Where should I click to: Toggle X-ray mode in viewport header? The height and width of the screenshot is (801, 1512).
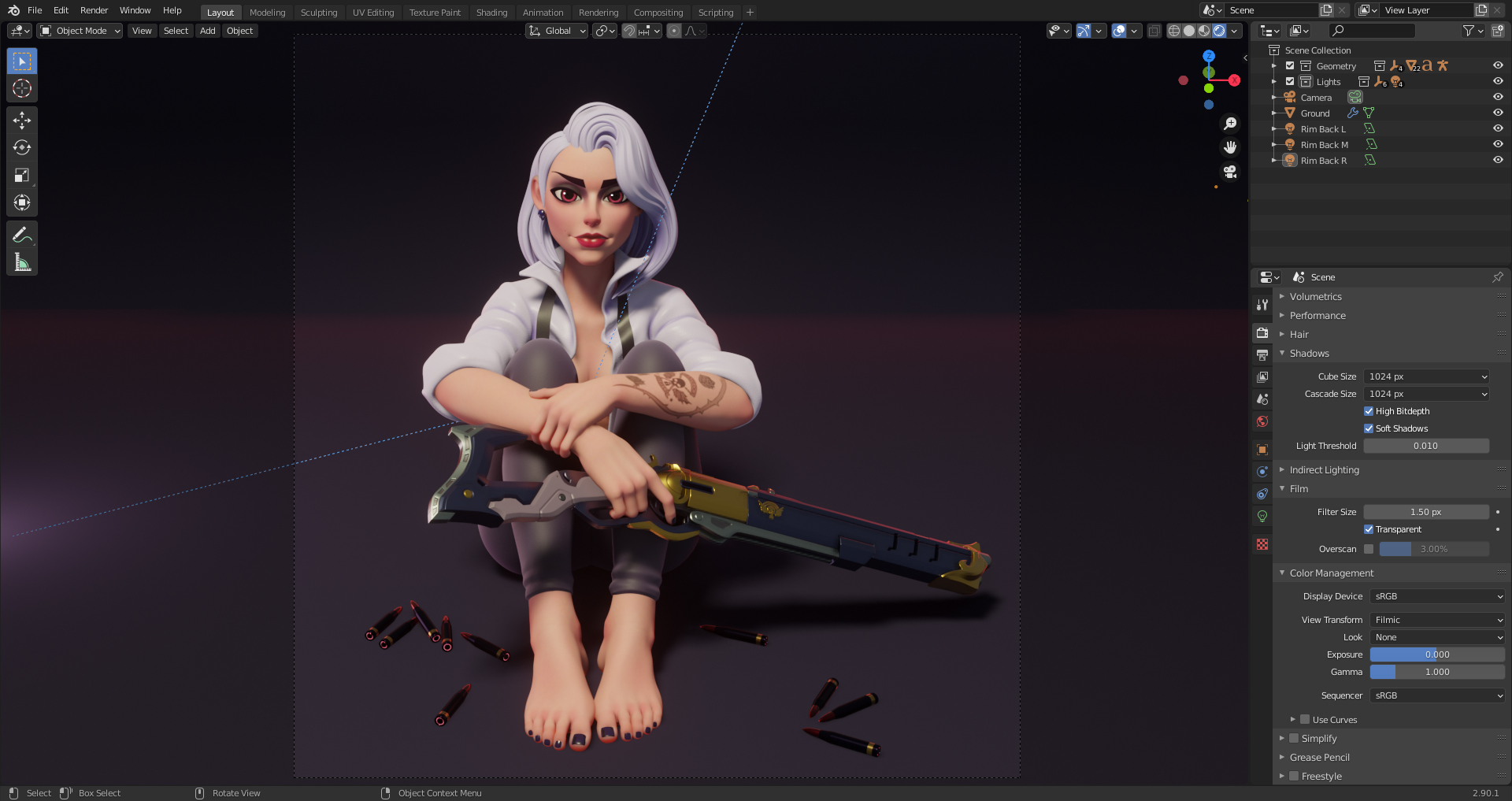pyautogui.click(x=1154, y=31)
